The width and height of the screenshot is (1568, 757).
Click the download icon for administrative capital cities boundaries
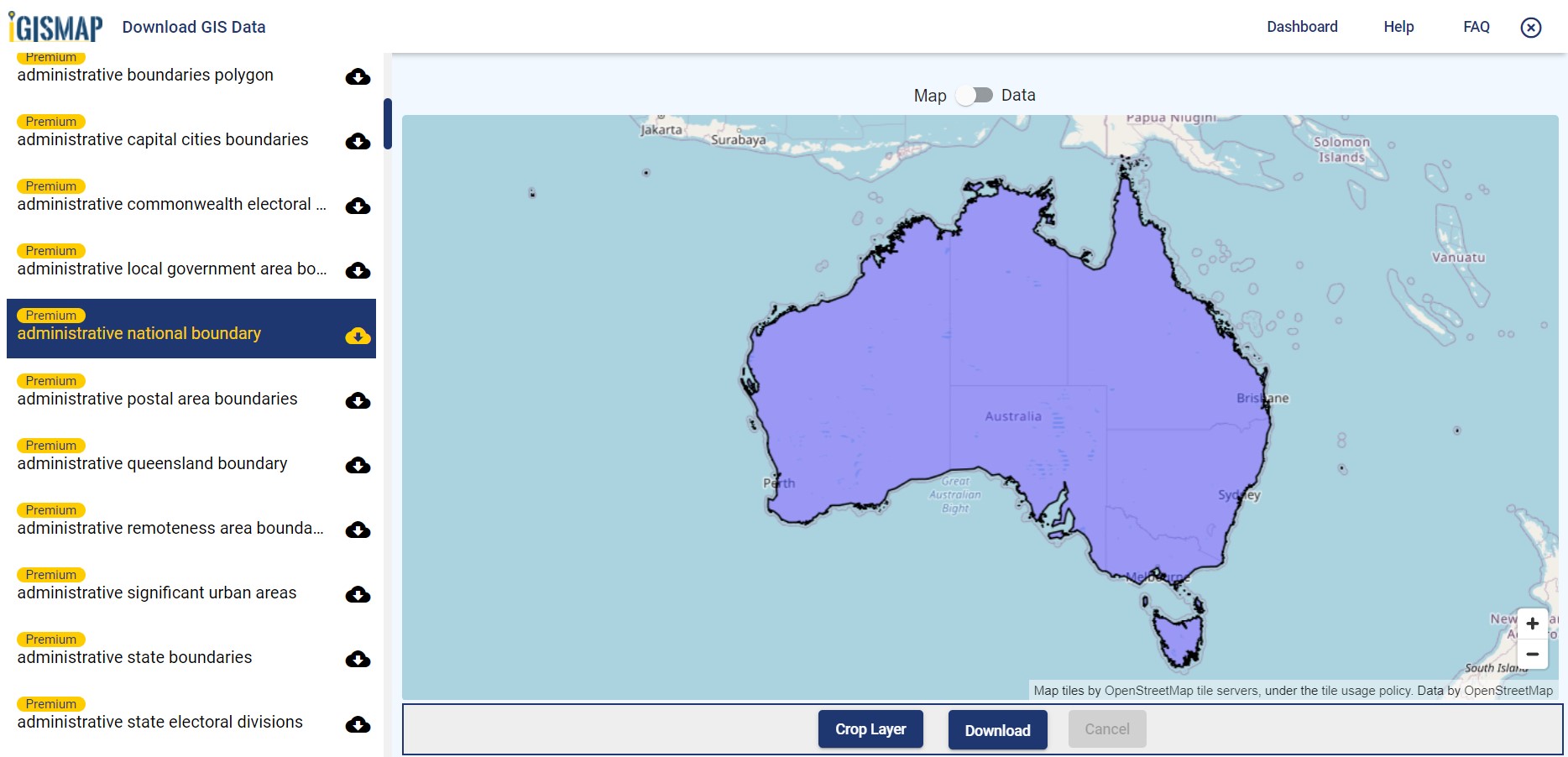(358, 141)
